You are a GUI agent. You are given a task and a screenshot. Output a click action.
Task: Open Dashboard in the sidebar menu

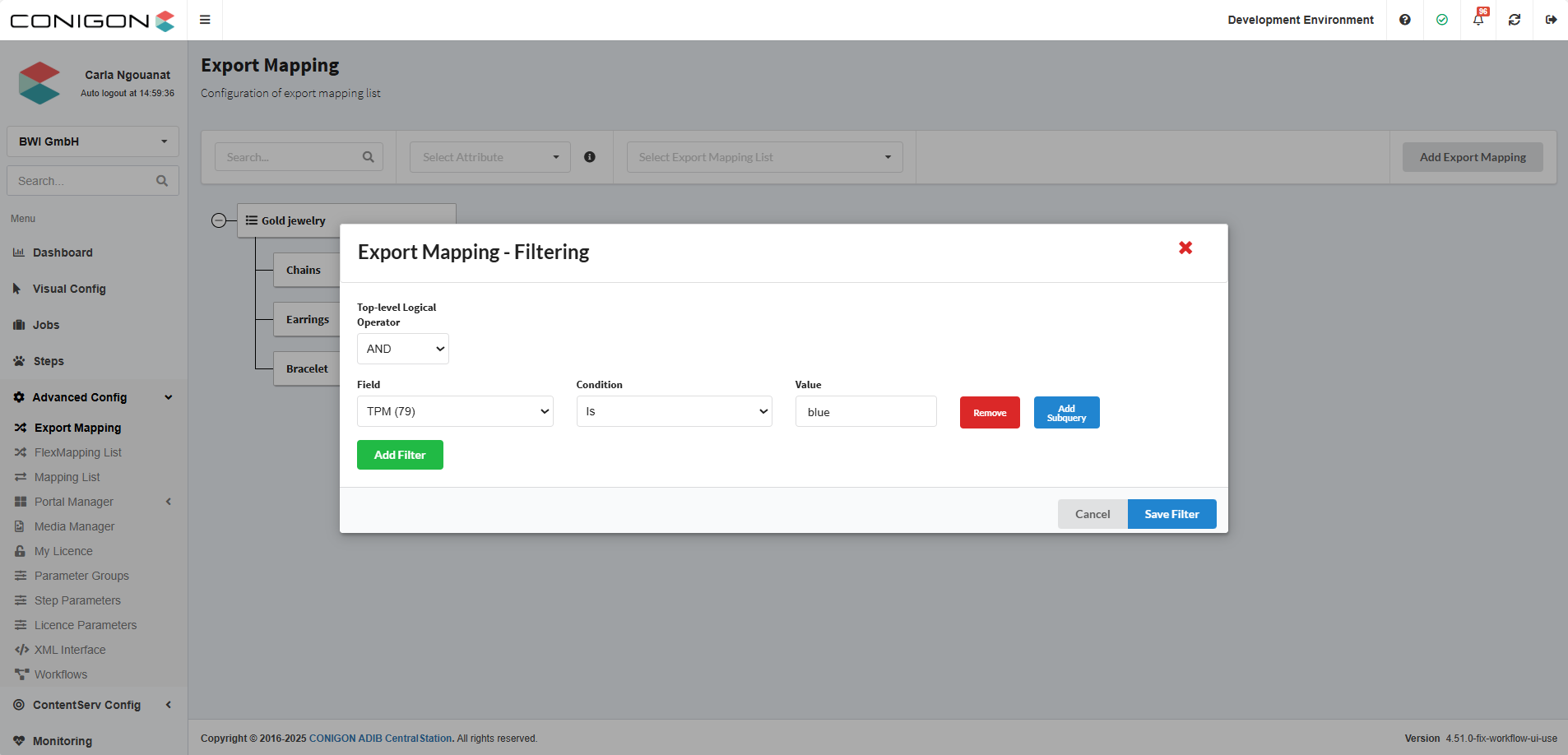pyautogui.click(x=63, y=252)
